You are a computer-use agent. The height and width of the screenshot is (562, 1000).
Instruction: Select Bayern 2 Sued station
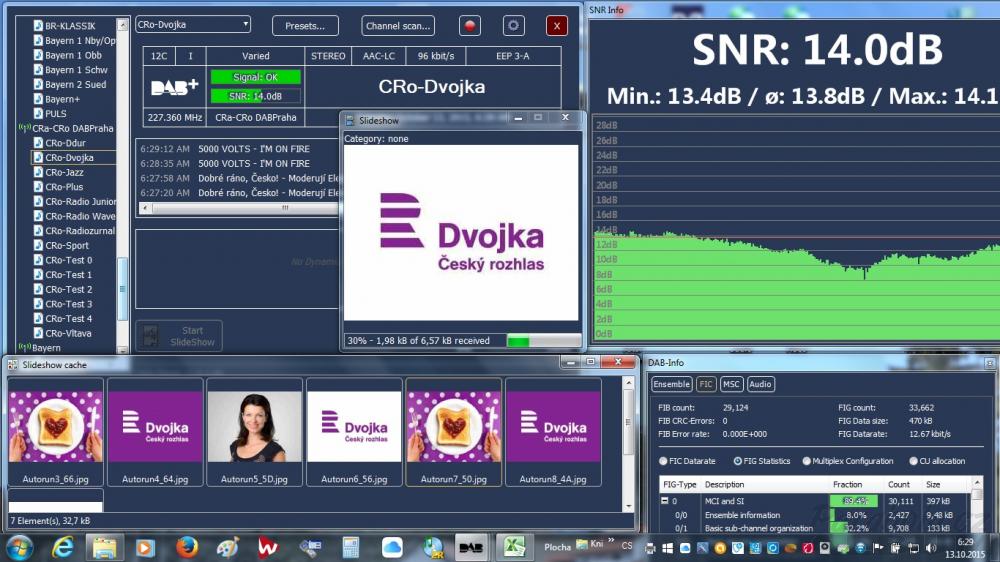click(76, 84)
